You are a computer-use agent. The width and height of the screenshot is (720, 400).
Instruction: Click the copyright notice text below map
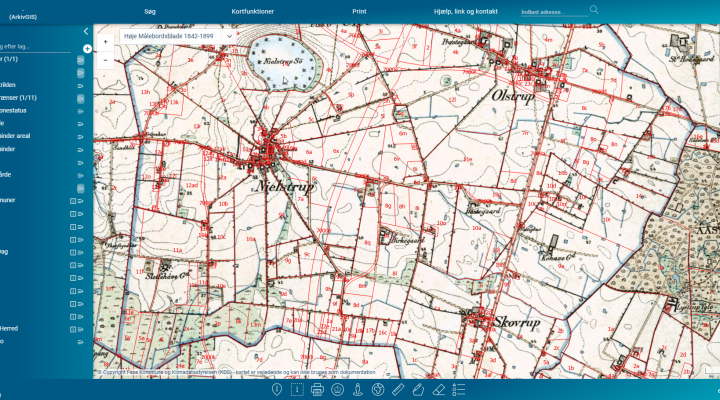237,372
